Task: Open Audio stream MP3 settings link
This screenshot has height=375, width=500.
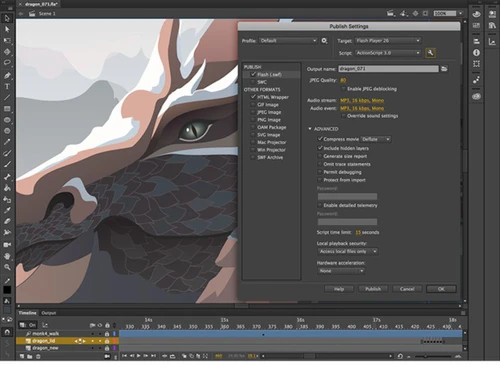Action: [362, 100]
